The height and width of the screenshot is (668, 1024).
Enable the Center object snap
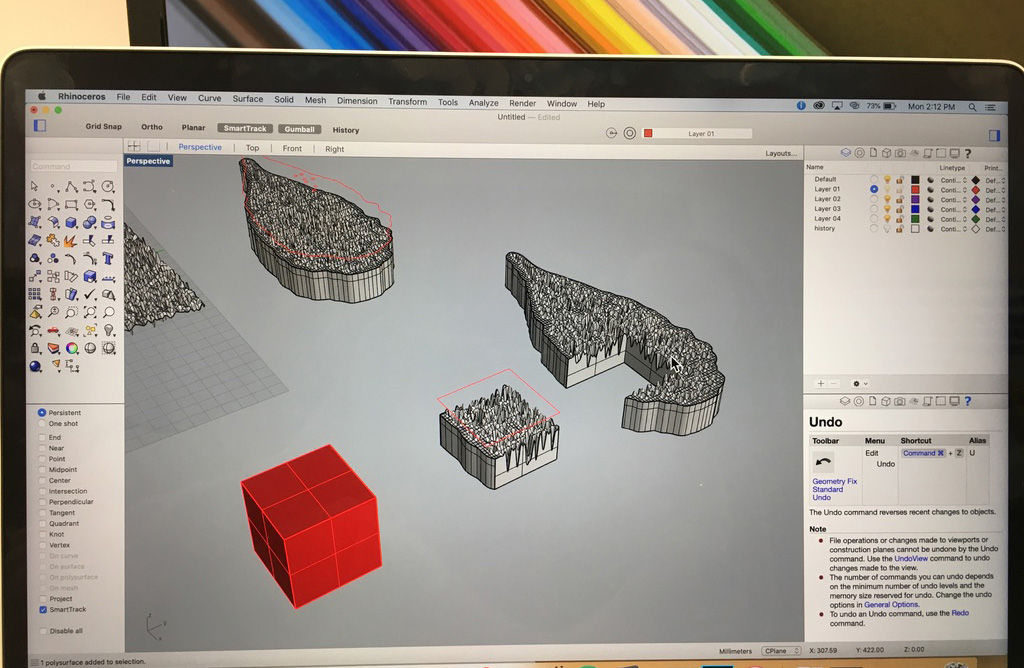click(42, 481)
